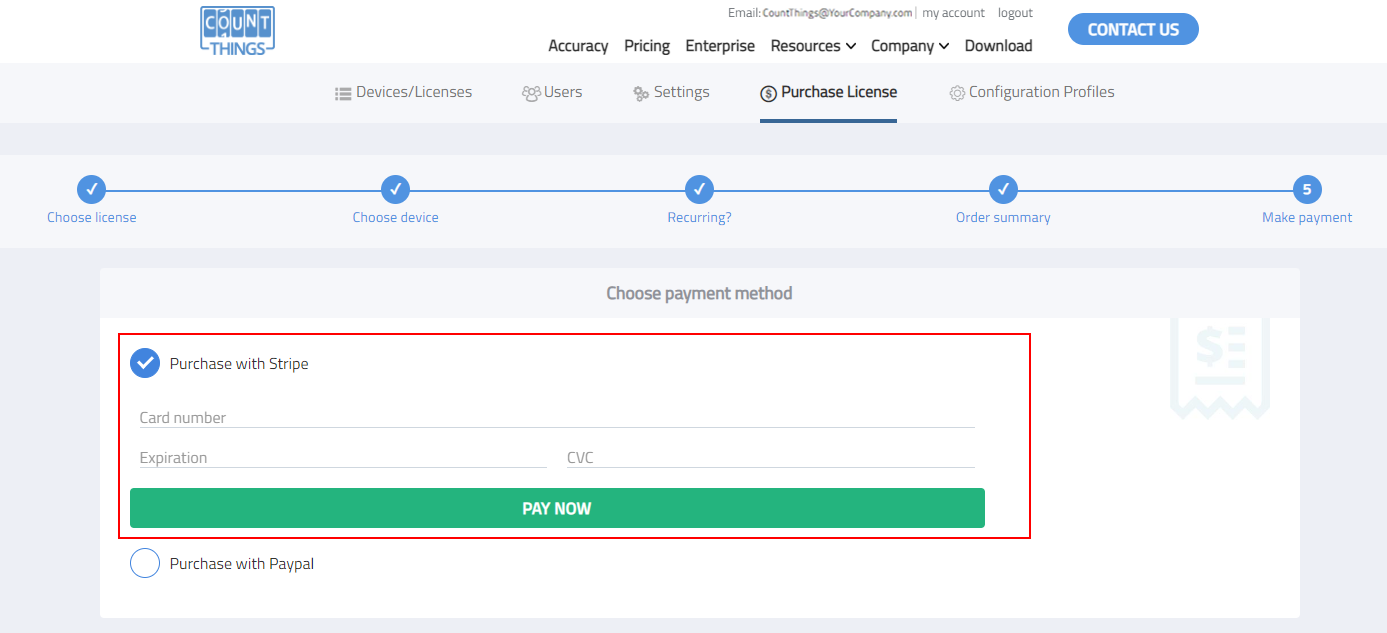Screen dimensions: 1387x633
Task: Click the Configuration Profiles gear icon
Action: (x=957, y=93)
